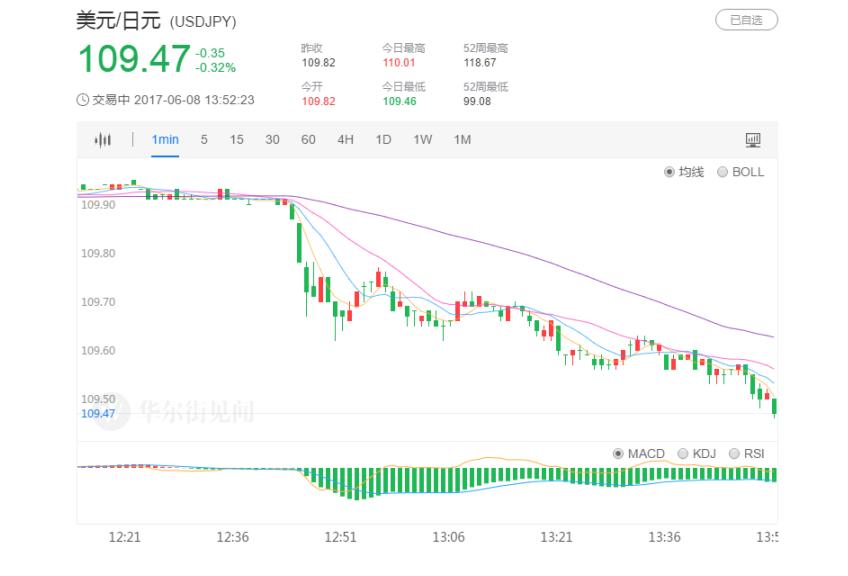This screenshot has width=848, height=576.
Task: Select the 均线 moving average radio
Action: click(670, 172)
